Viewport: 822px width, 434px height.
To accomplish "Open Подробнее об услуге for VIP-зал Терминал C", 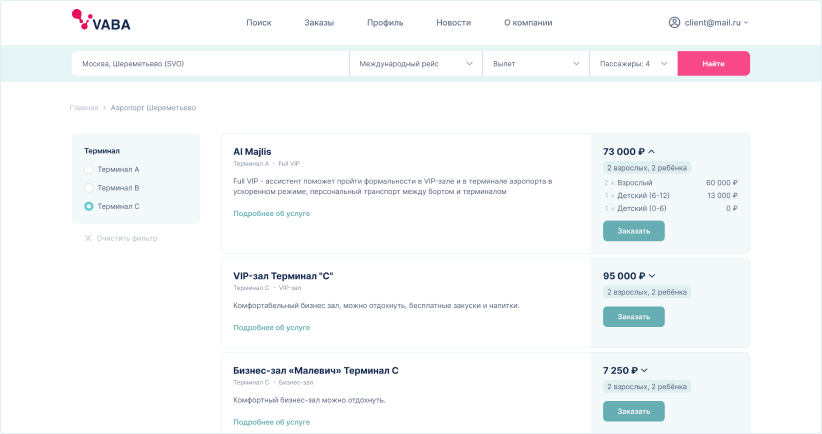I will (x=271, y=327).
